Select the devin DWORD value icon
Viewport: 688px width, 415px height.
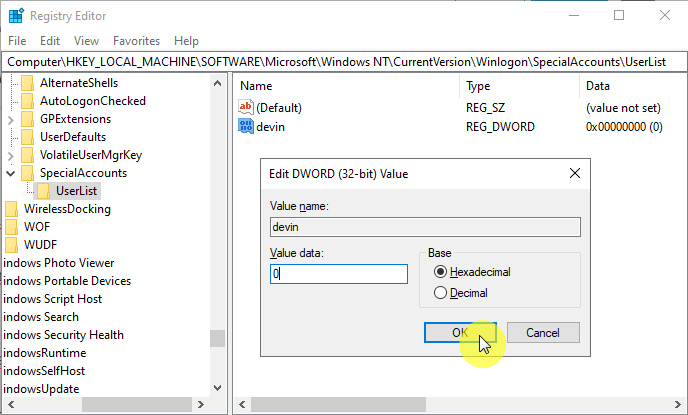point(247,127)
